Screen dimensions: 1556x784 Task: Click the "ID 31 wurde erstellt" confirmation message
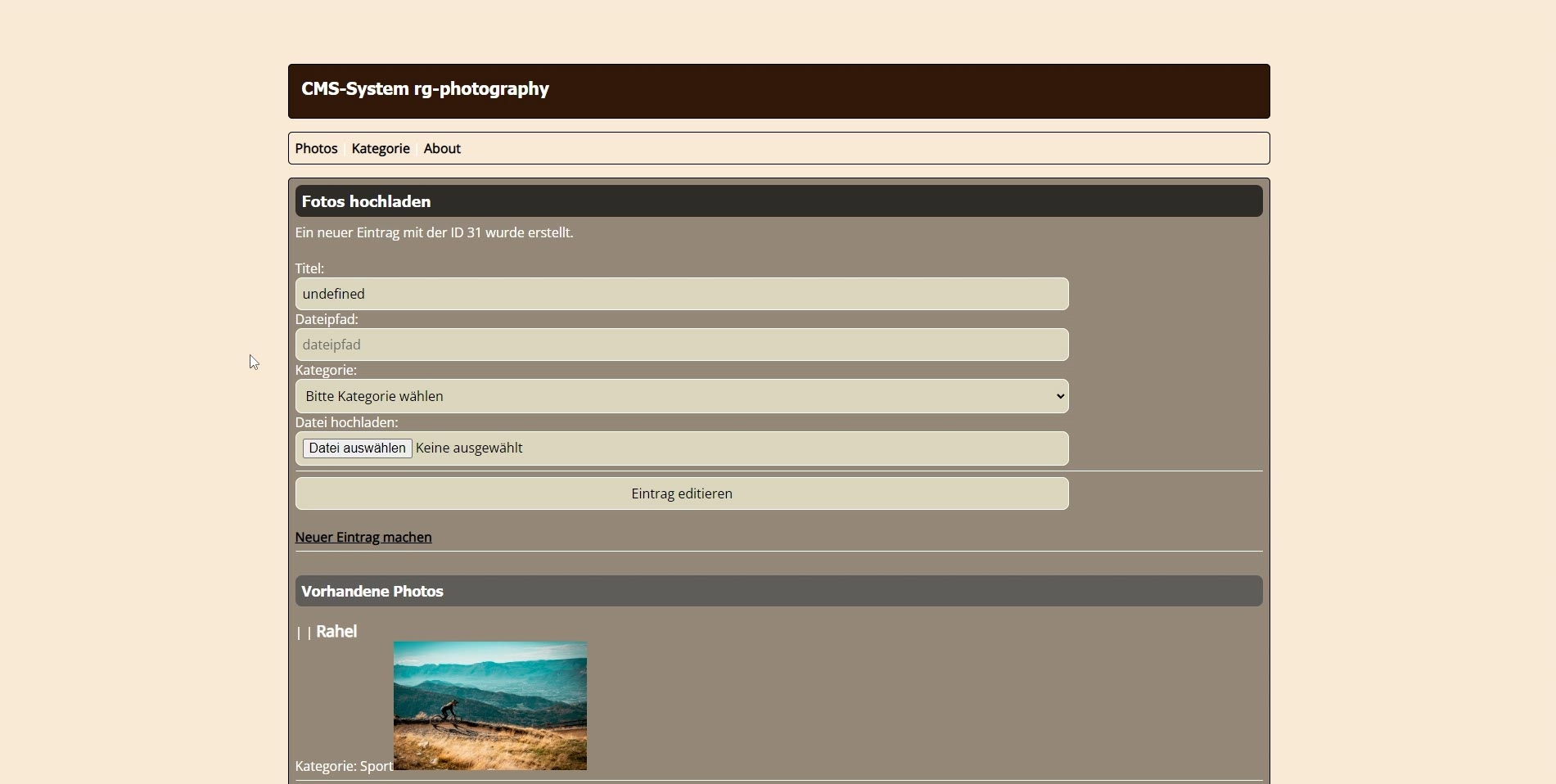[x=434, y=233]
